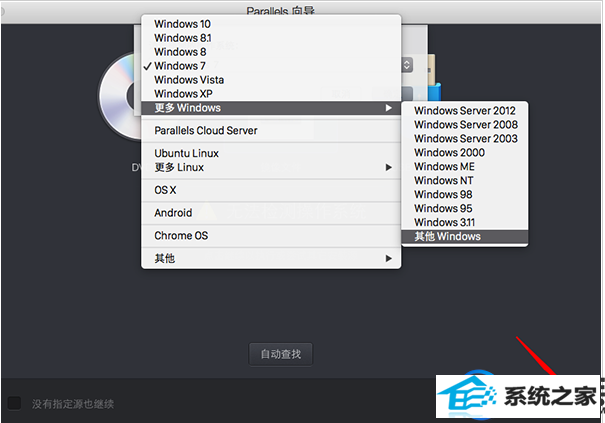Select the highlighted 其他 Windows item
The width and height of the screenshot is (605, 423).
point(465,236)
